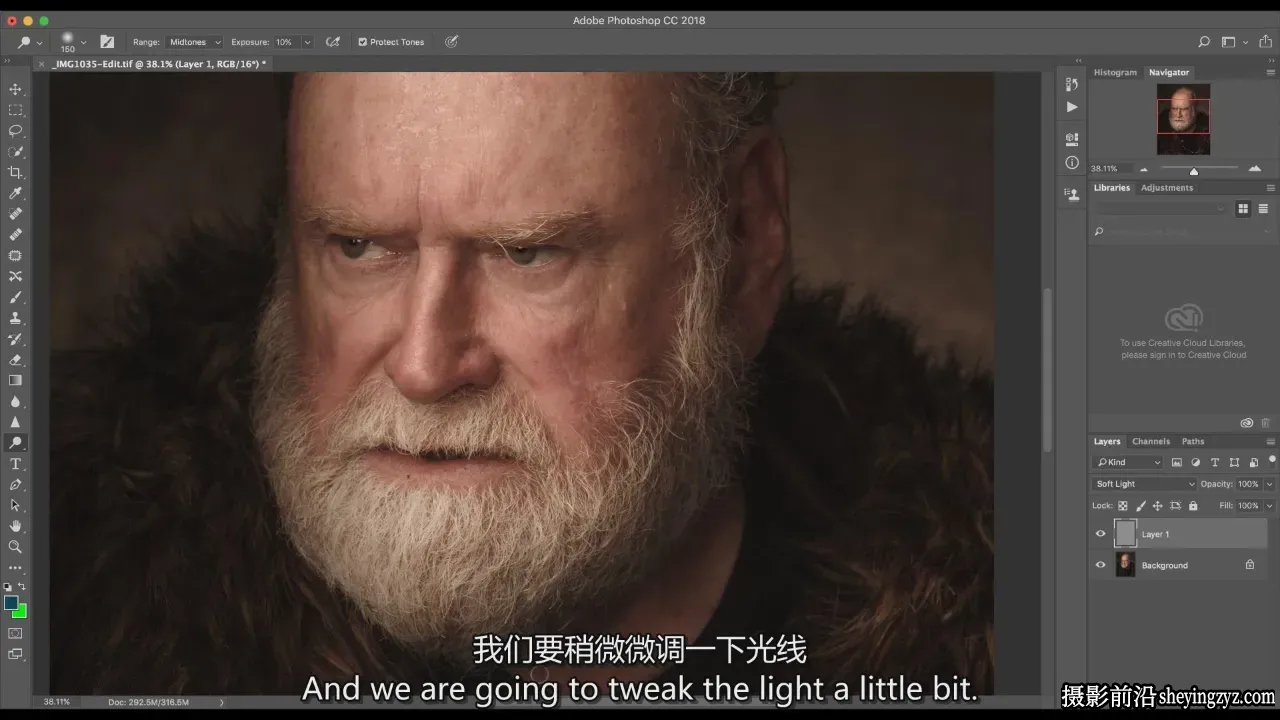Open the brush preset picker dropdown

(83, 42)
